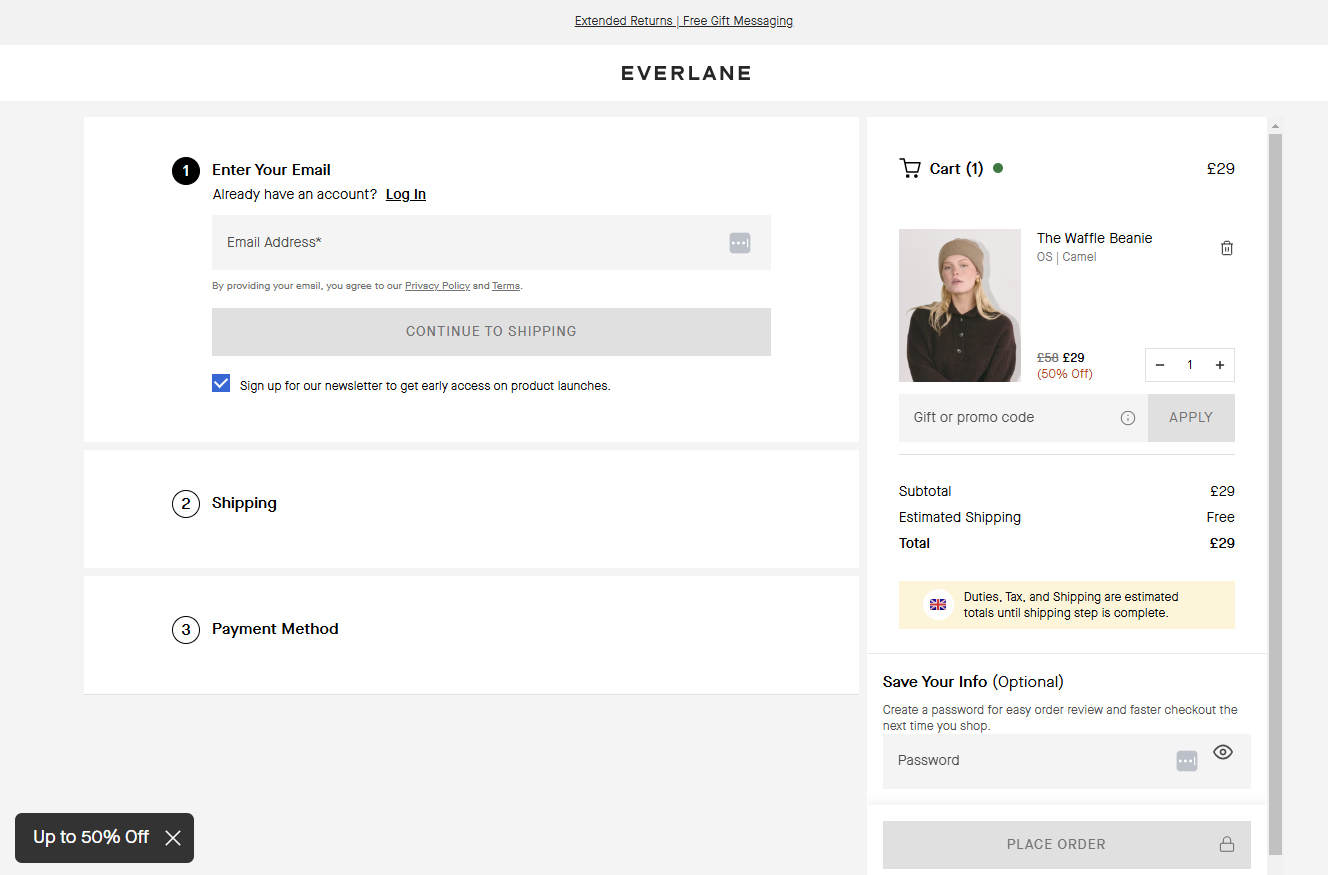Click the Cart (1) label
Viewport: 1328px width, 875px height.
tap(956, 169)
